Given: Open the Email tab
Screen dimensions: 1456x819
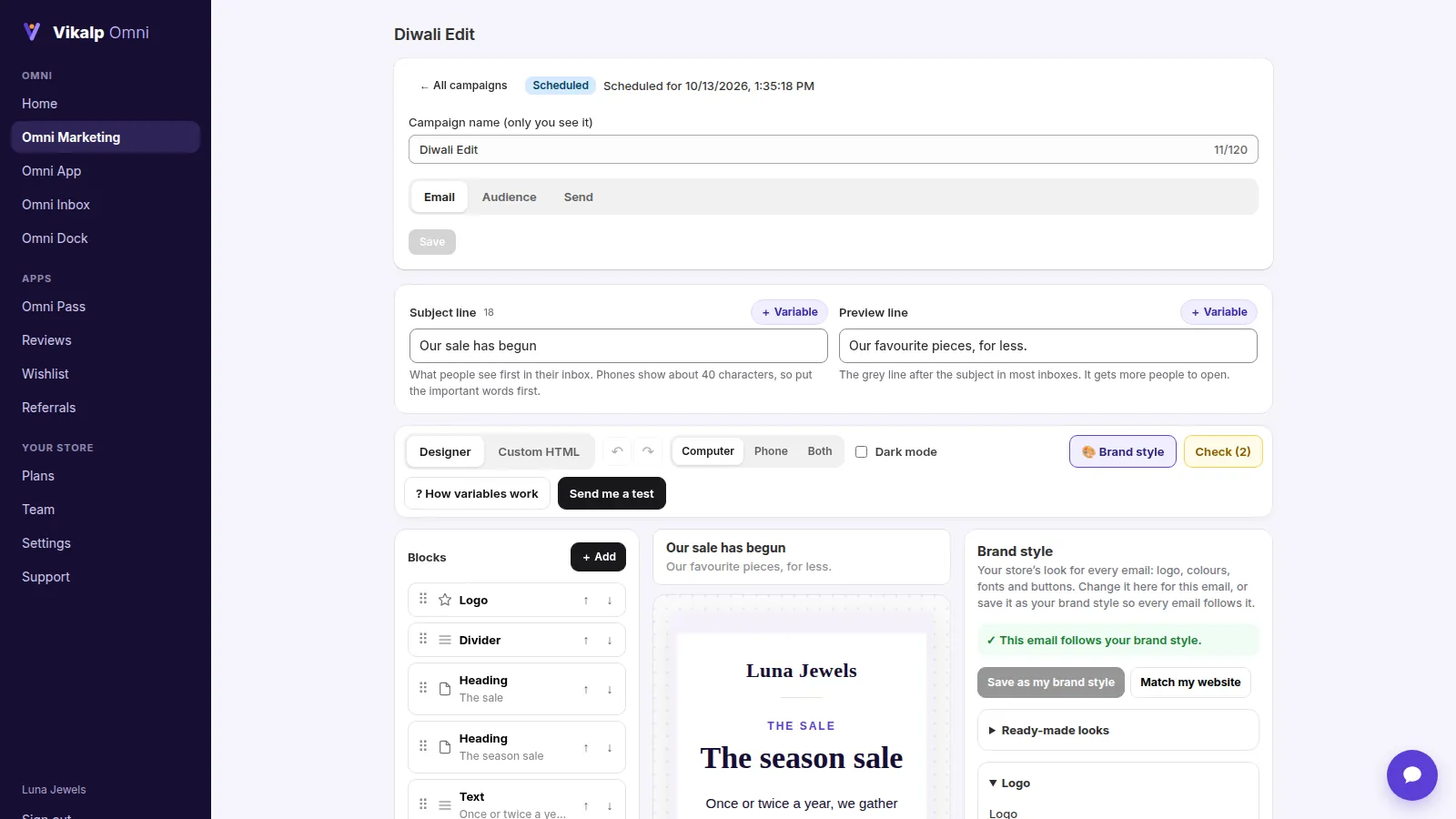Looking at the screenshot, I should pyautogui.click(x=440, y=197).
